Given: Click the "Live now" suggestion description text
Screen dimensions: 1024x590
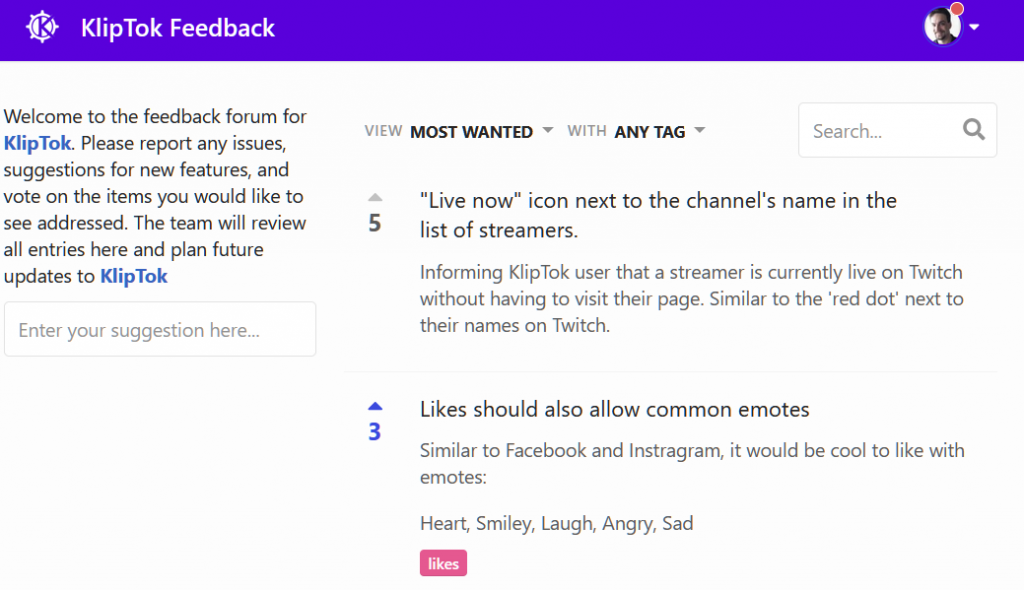Looking at the screenshot, I should [x=692, y=299].
